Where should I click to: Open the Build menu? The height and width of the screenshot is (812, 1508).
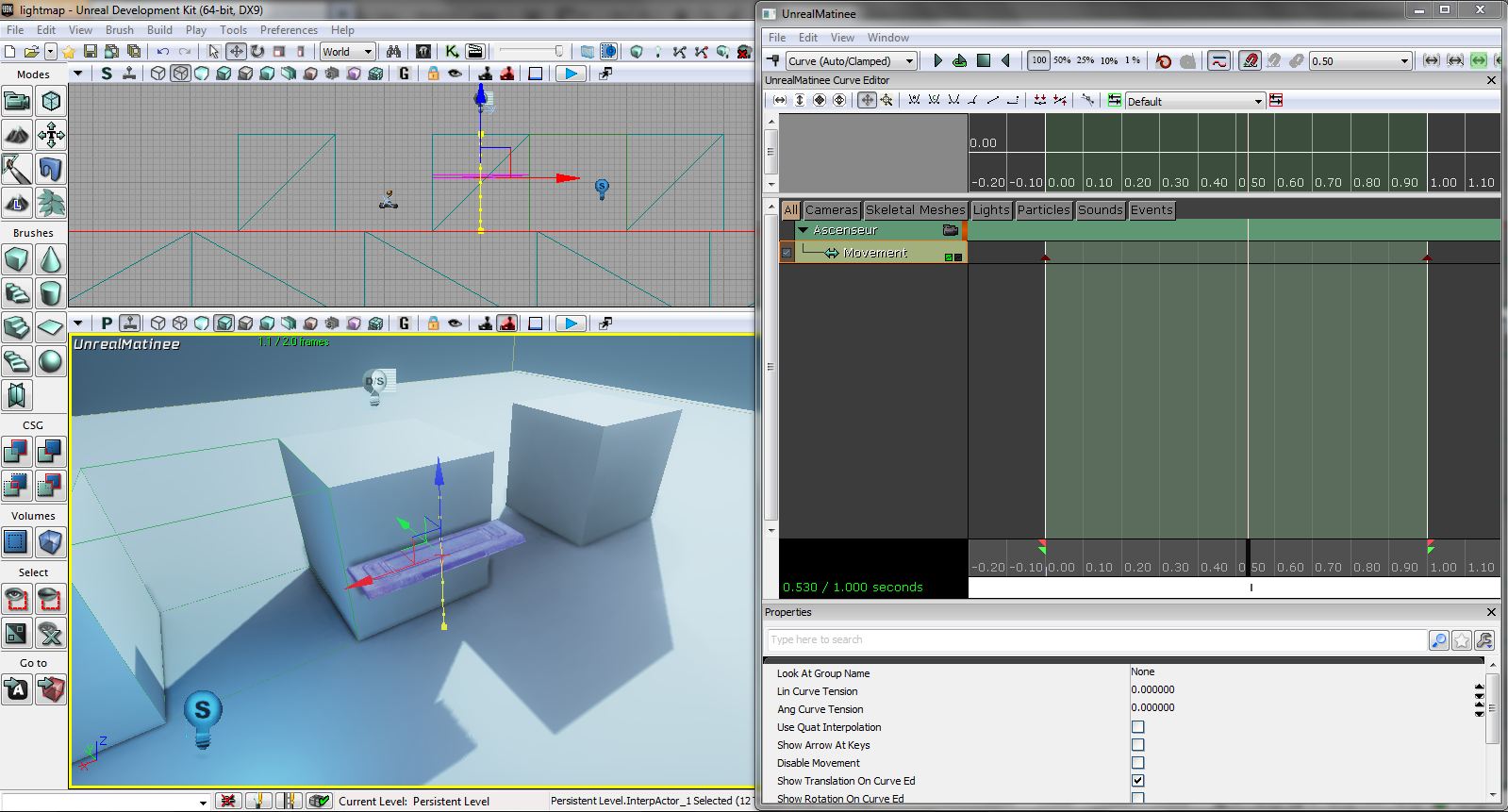[159, 30]
